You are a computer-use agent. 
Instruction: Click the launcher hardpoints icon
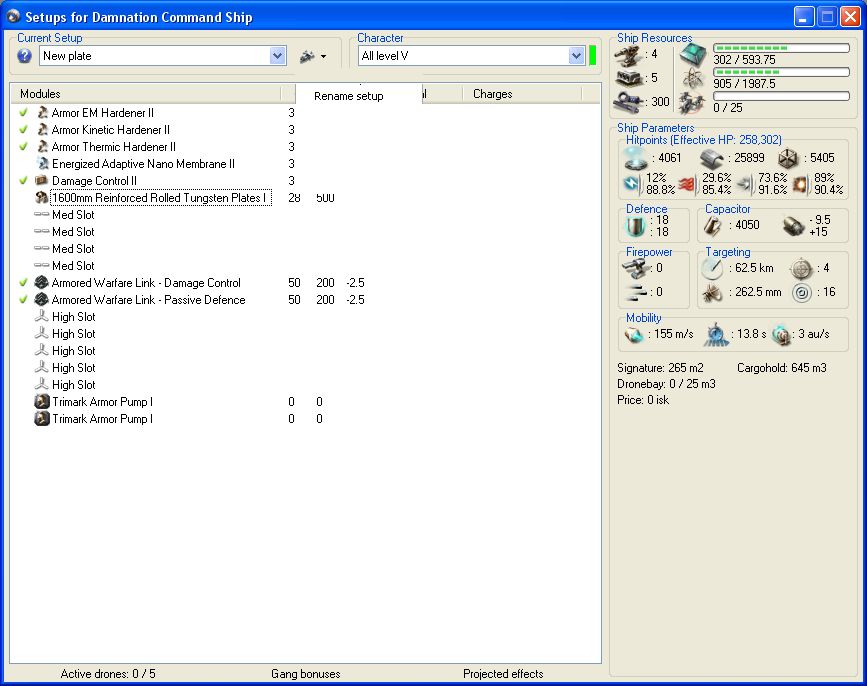tap(629, 78)
